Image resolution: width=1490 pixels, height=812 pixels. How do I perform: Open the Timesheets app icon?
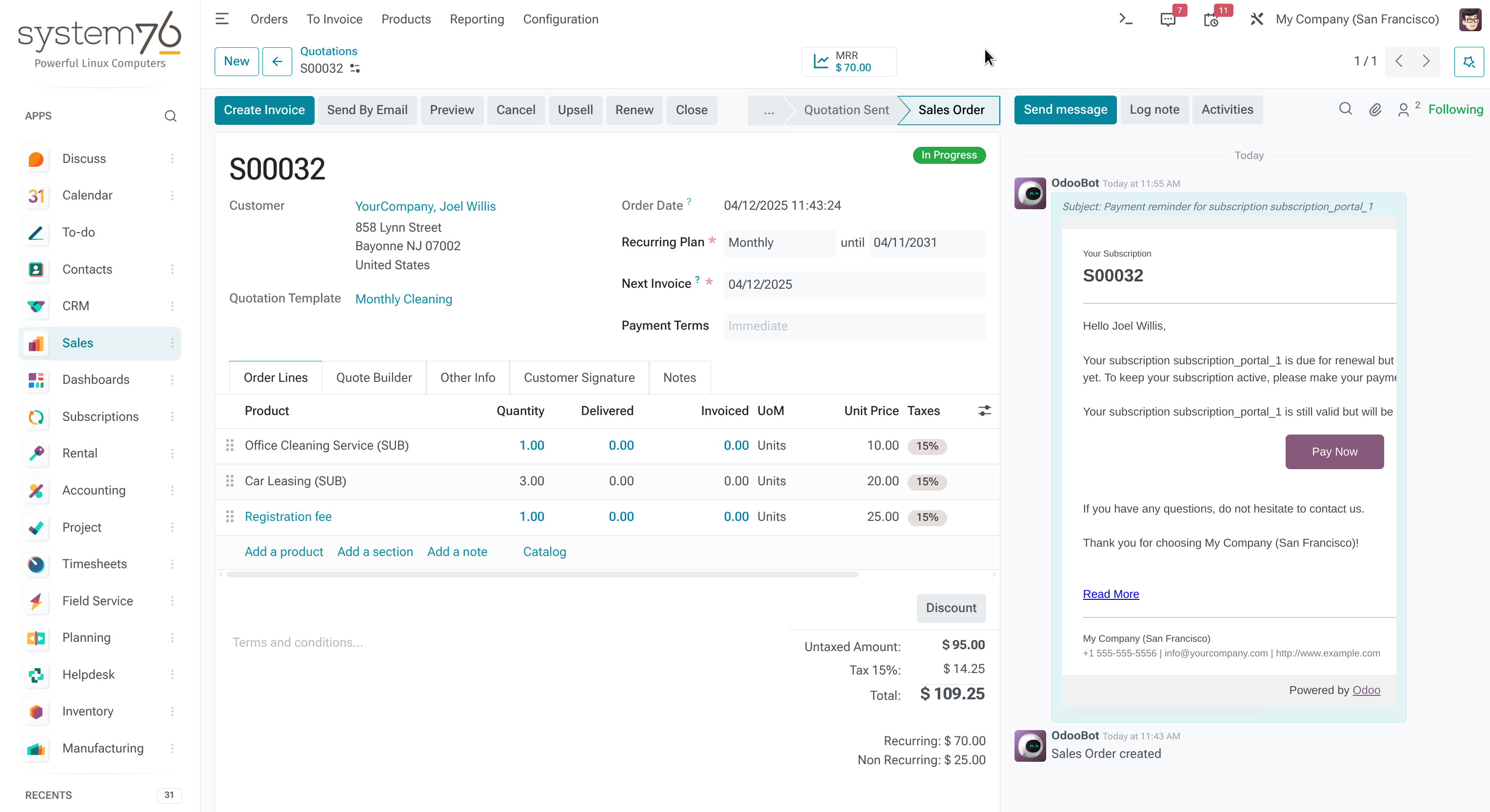pos(36,564)
